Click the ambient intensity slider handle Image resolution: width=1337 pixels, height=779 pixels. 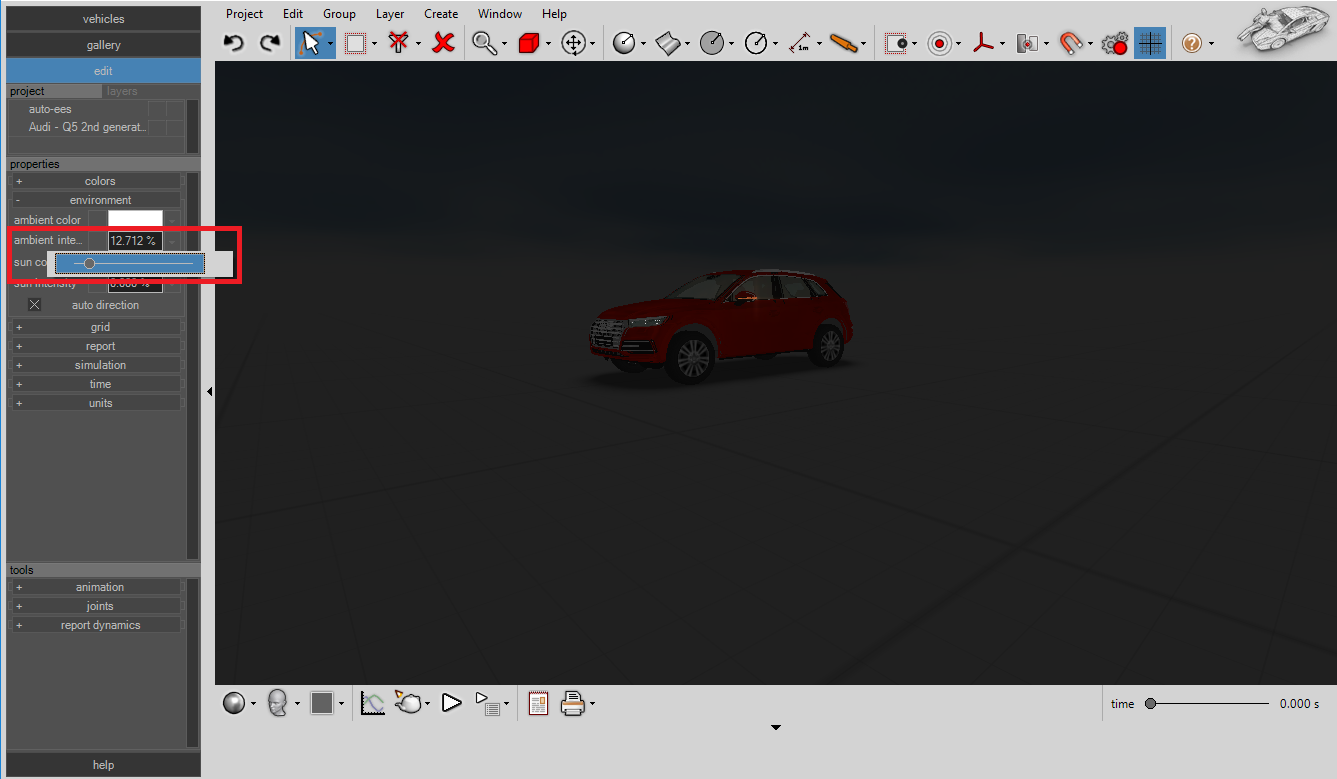89,263
